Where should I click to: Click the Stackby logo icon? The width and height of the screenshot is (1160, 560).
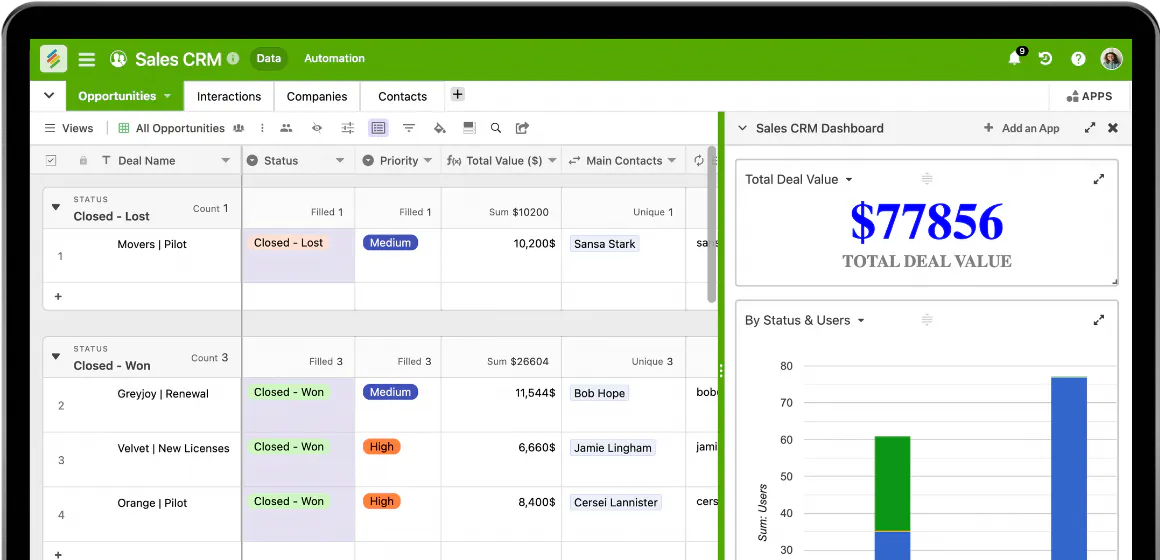click(53, 58)
